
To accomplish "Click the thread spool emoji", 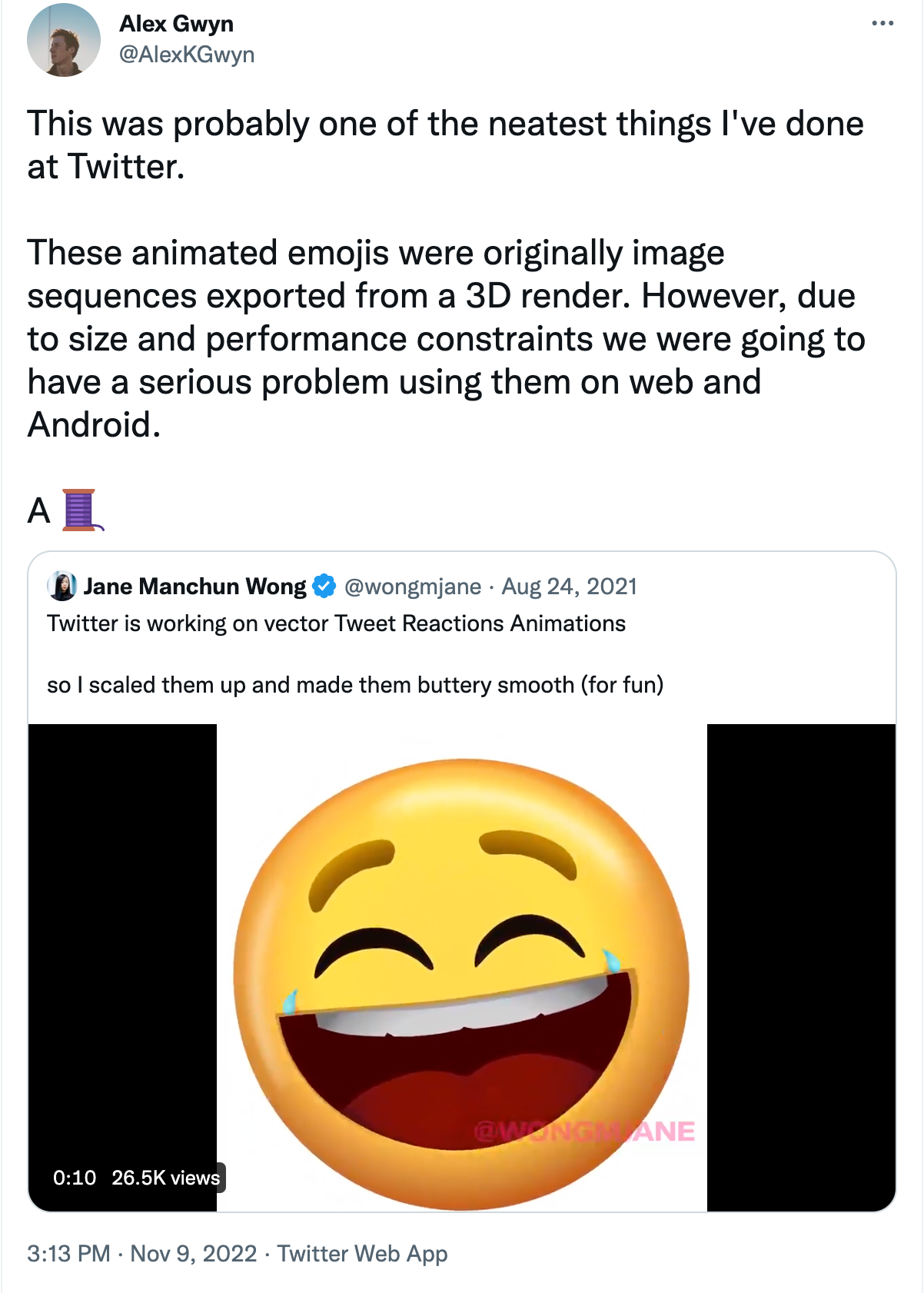I will [81, 510].
